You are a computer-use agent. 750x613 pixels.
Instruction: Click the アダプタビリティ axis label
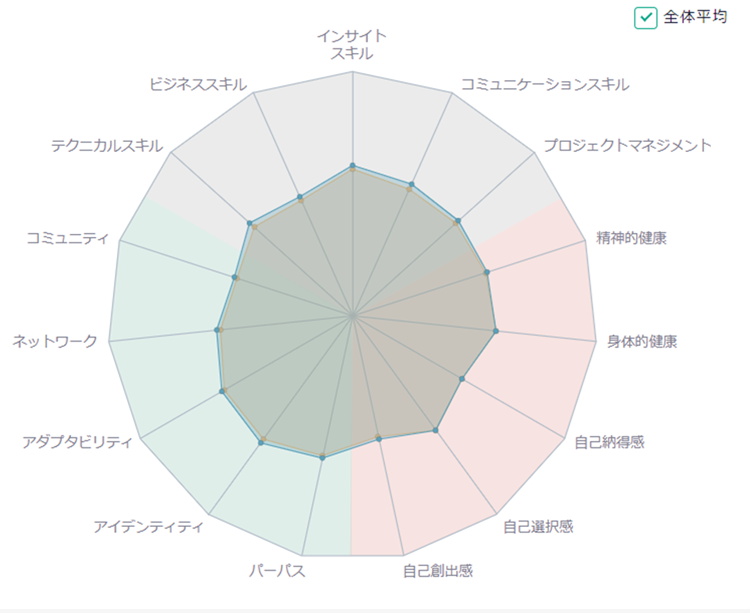(x=77, y=442)
